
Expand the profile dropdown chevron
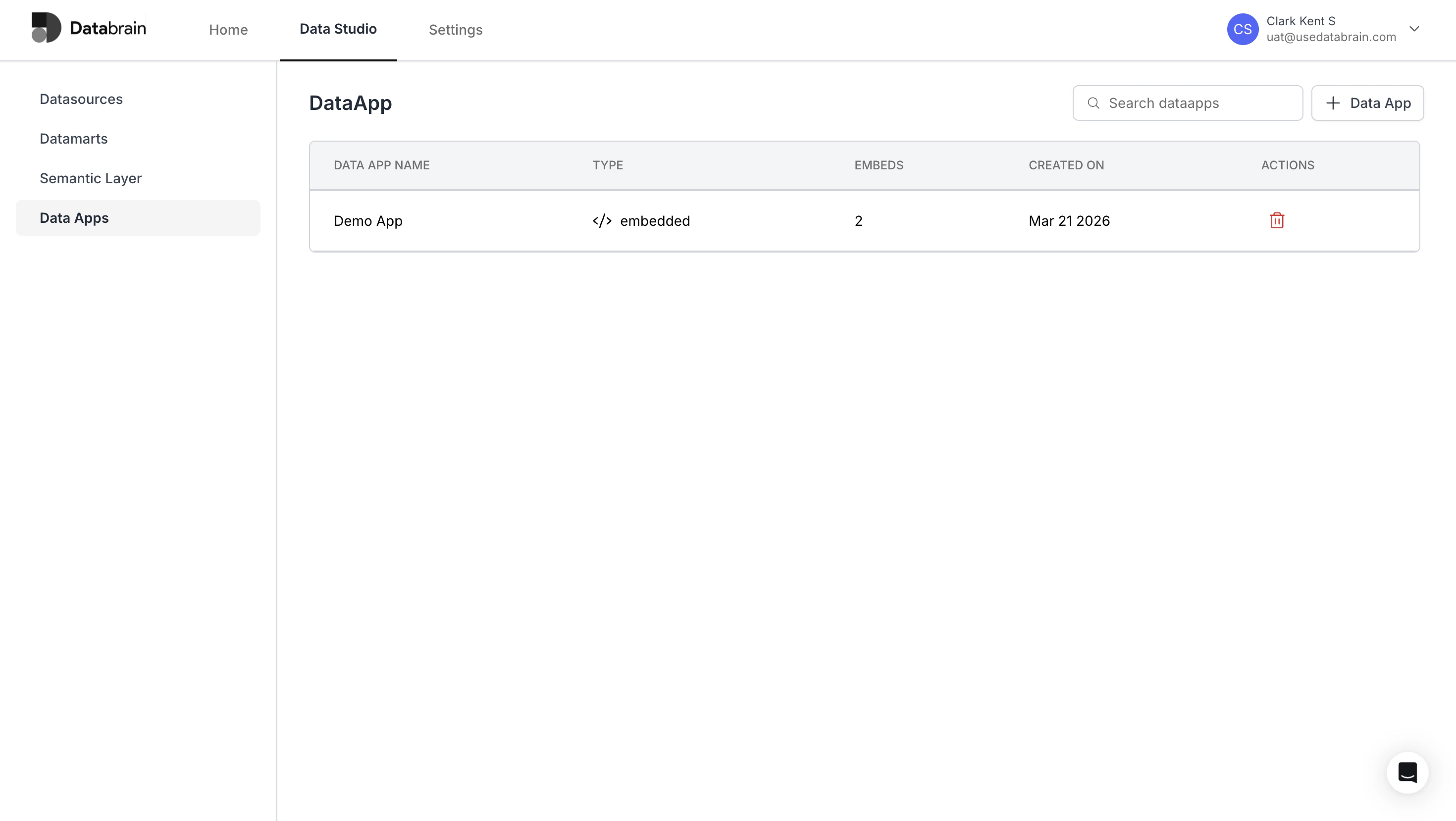point(1415,29)
